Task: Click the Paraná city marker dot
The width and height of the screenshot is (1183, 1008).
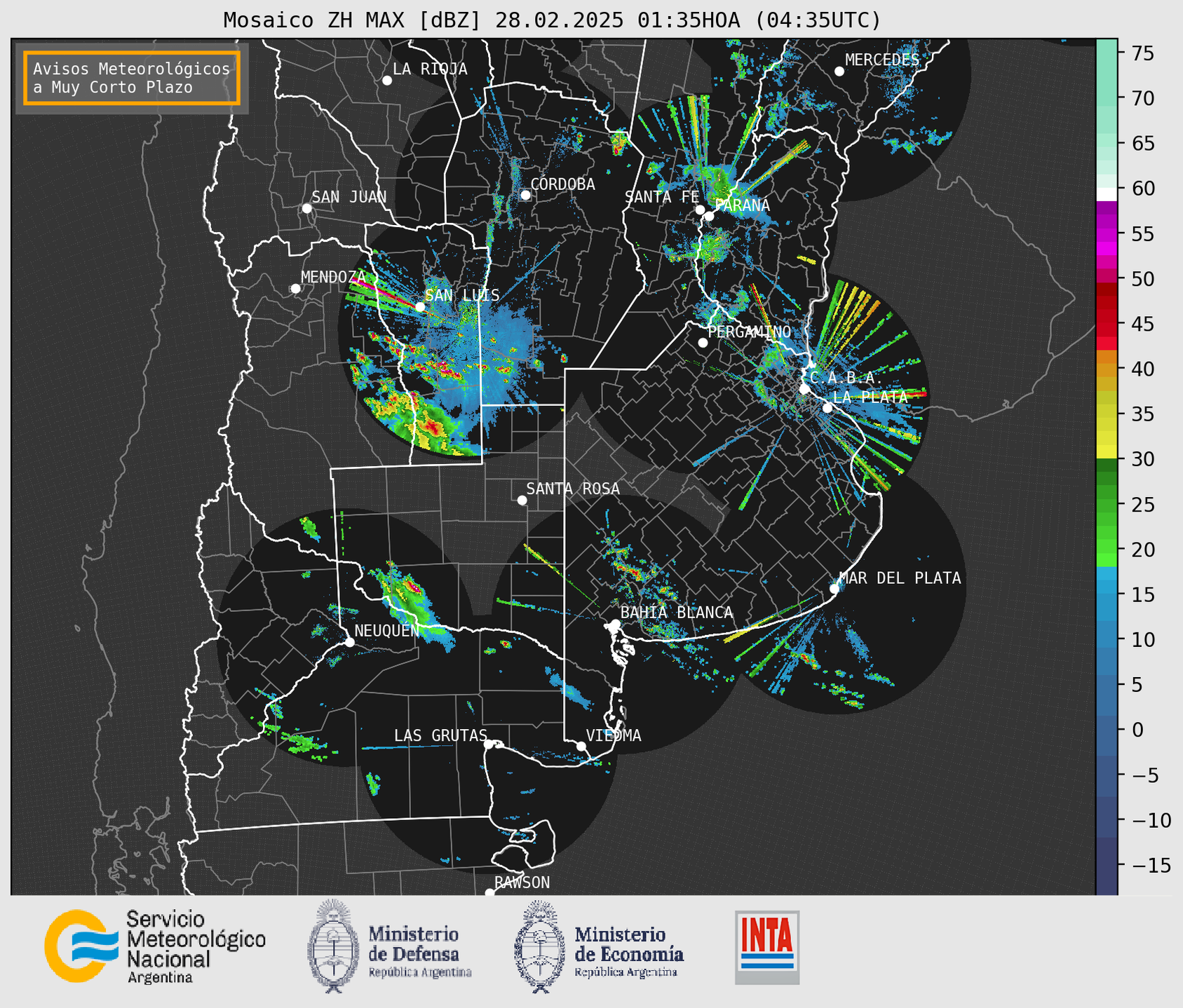Action: [x=709, y=216]
